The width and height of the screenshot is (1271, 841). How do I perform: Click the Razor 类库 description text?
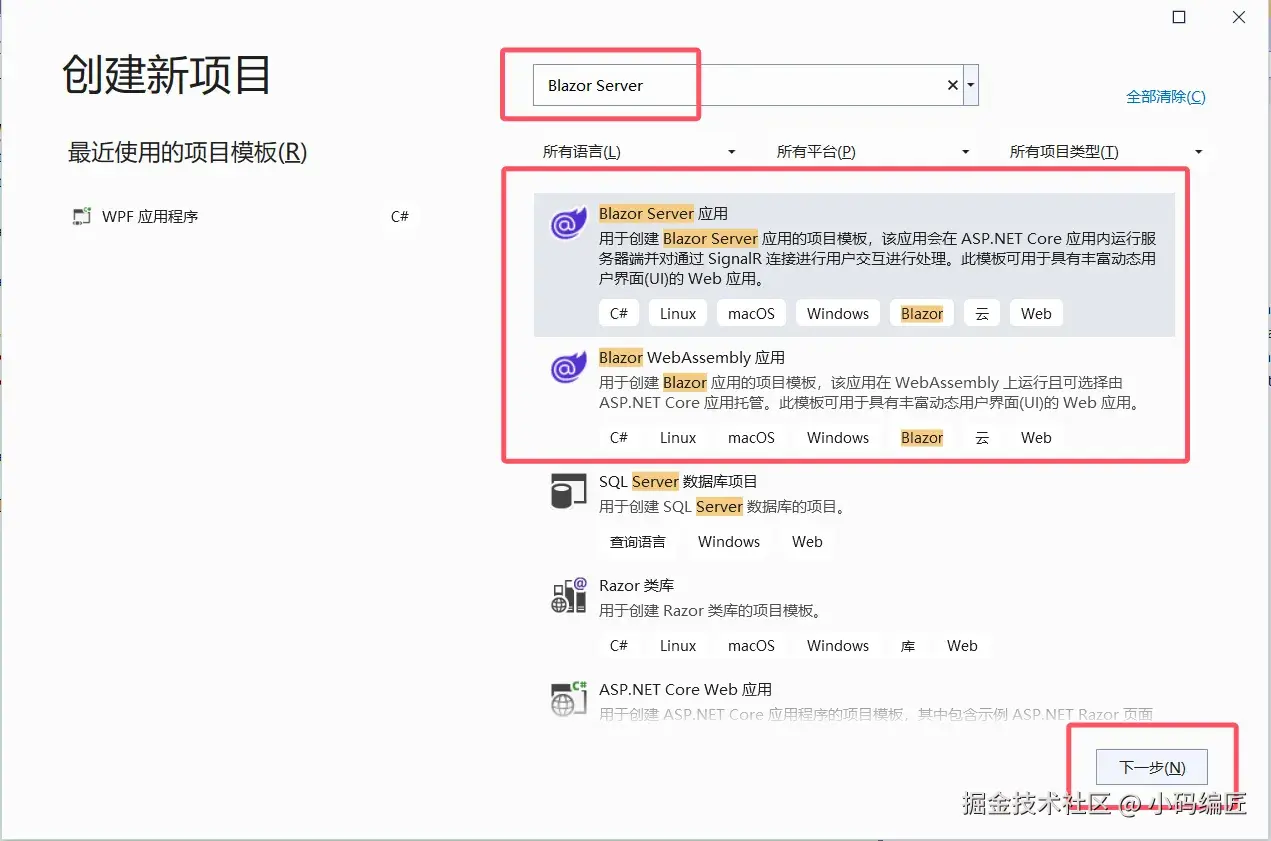[710, 611]
